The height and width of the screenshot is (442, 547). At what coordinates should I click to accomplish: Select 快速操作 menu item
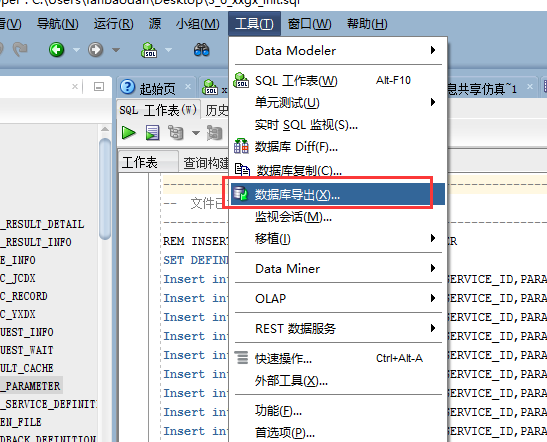tap(338, 358)
